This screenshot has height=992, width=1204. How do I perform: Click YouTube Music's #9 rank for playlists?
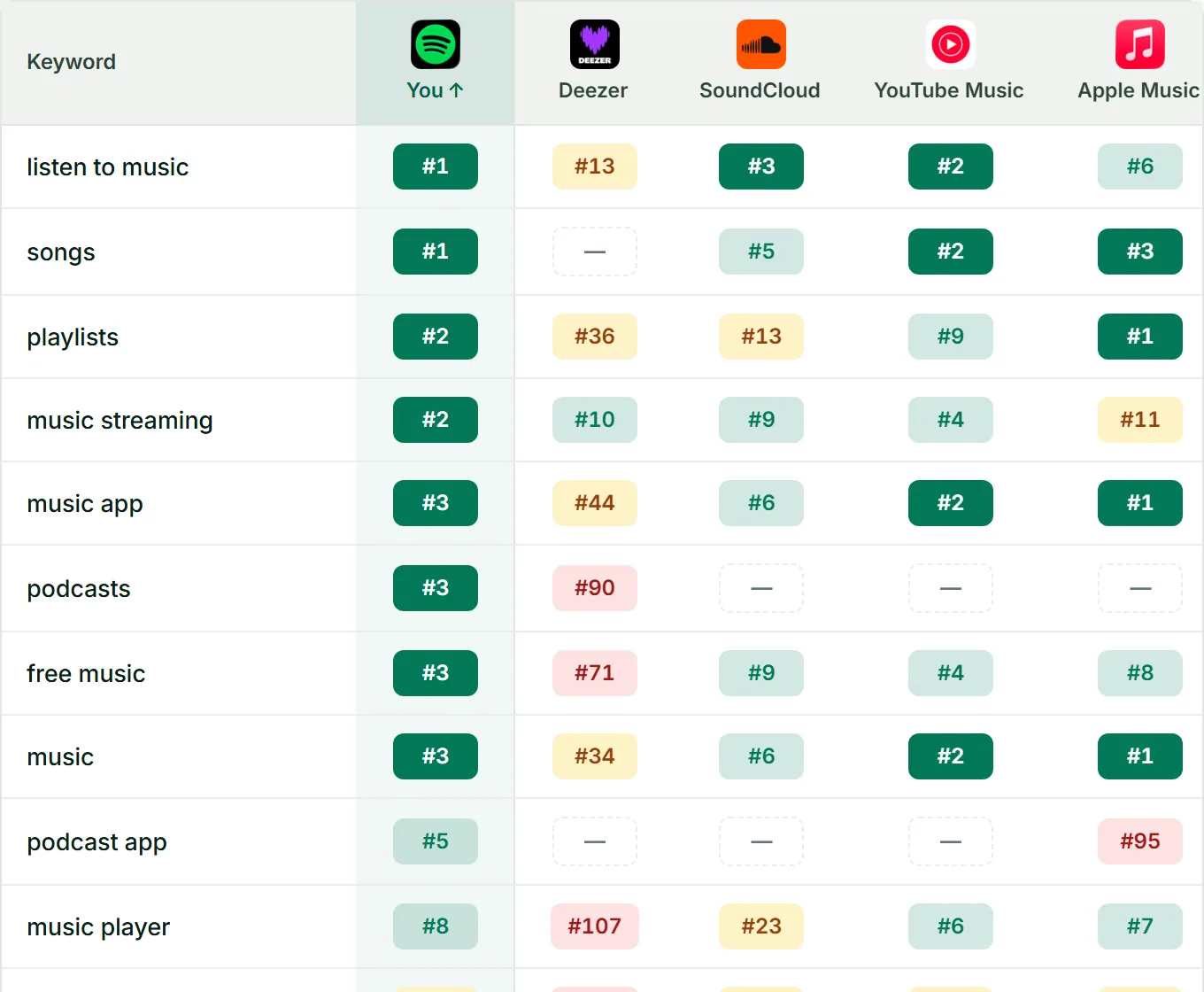point(951,337)
